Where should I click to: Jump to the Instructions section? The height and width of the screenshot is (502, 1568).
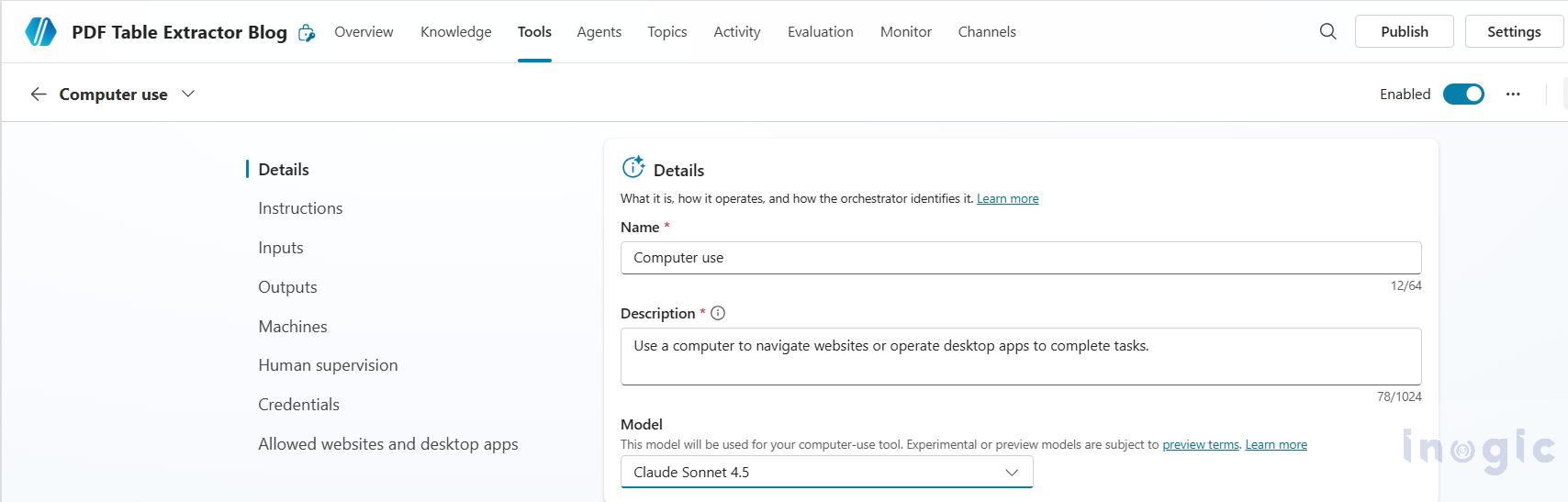coord(300,208)
